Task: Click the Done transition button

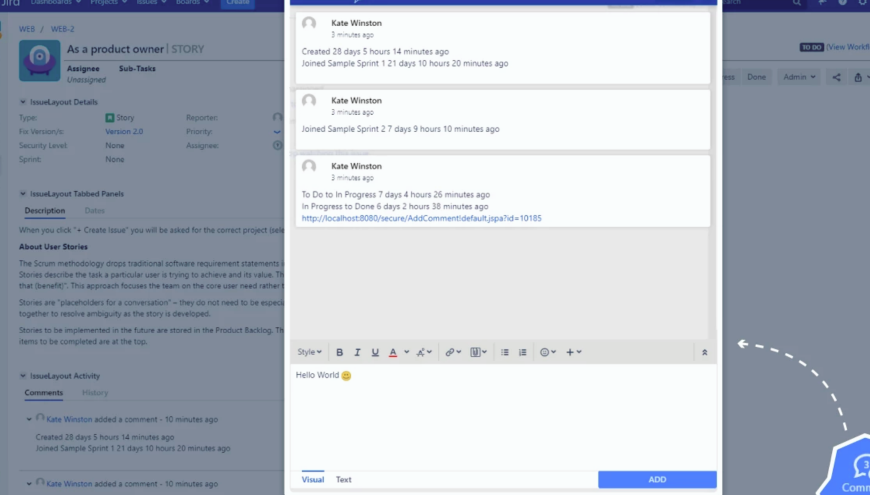Action: point(756,77)
